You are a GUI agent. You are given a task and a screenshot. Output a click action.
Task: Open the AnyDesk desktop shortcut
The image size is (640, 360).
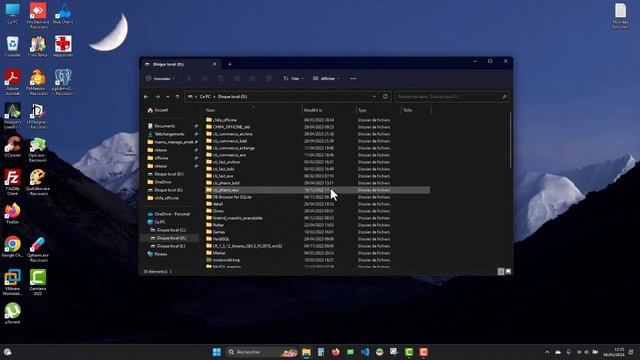point(38,15)
